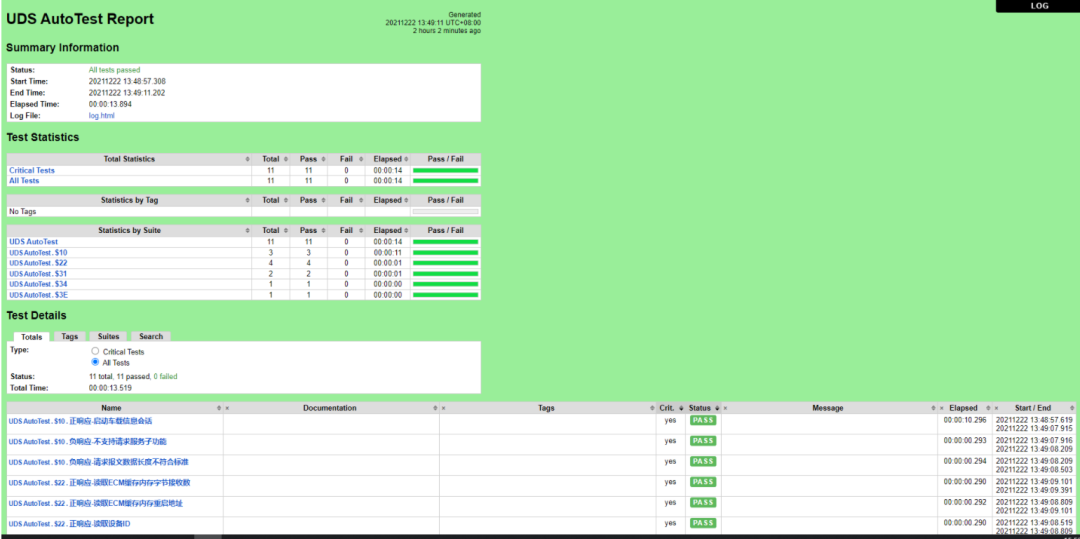Select the Critical Tests radio button

coord(95,352)
